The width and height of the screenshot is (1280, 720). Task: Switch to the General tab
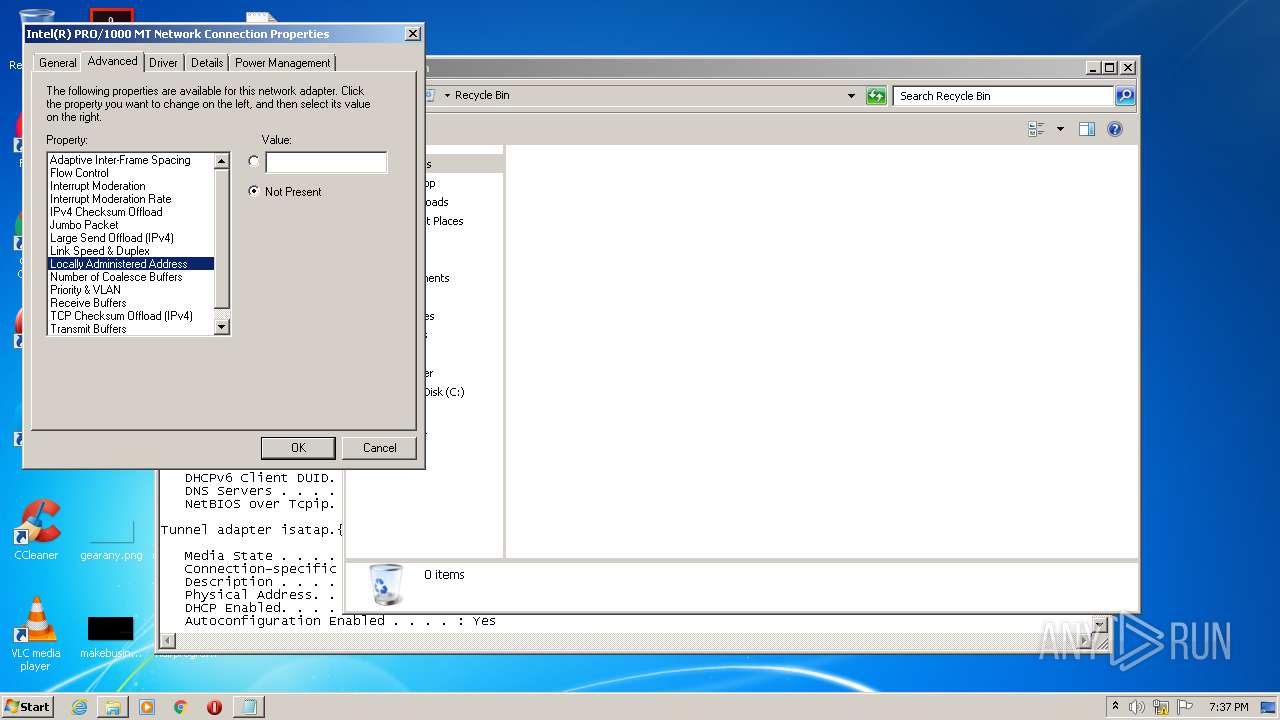(57, 62)
